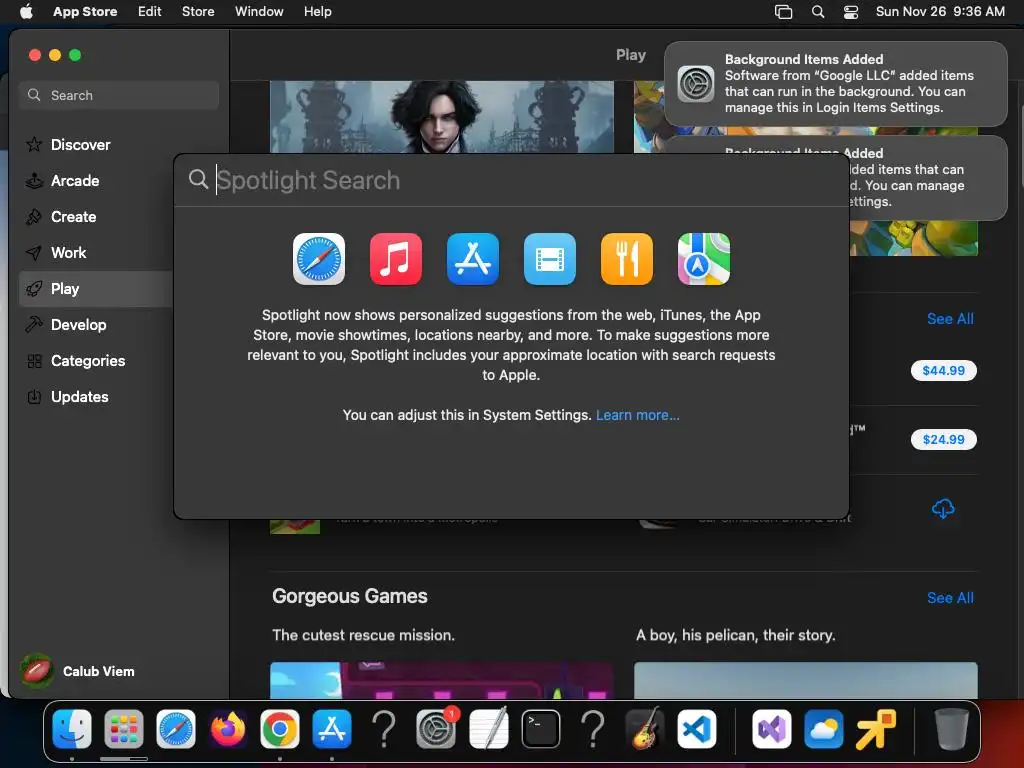The width and height of the screenshot is (1024, 768).
Task: Click See All above the $44.99 app
Action: tap(950, 319)
